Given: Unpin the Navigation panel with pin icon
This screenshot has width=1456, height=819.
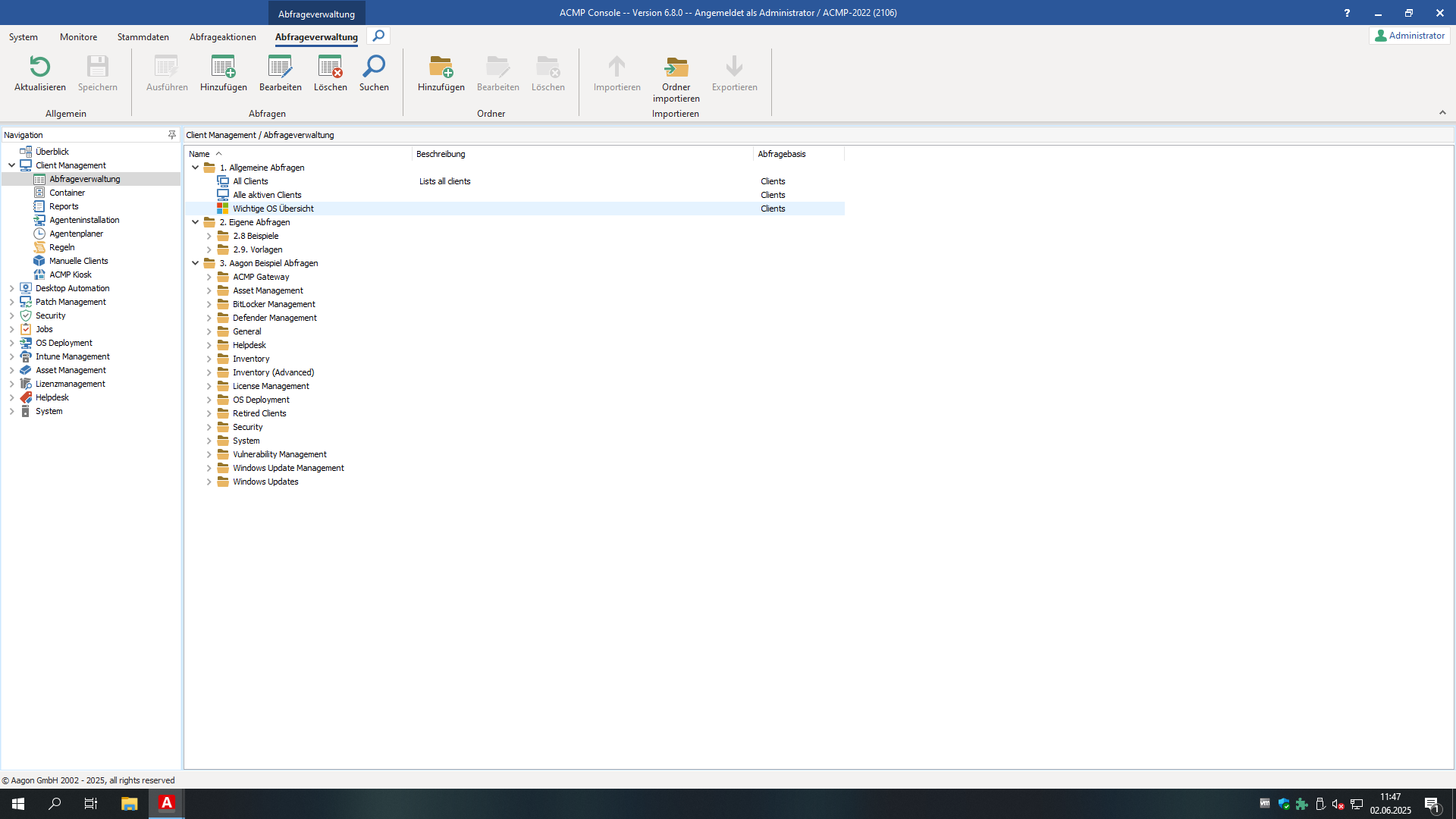Looking at the screenshot, I should pos(172,134).
